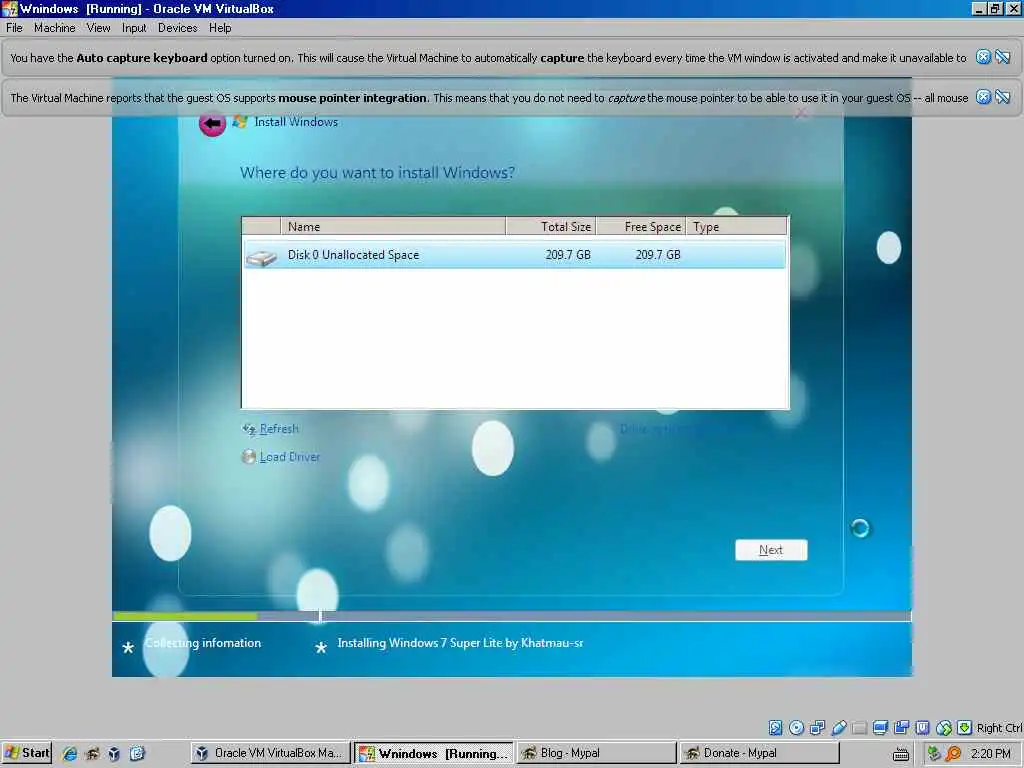The width and height of the screenshot is (1024, 768).
Task: Click the Next button
Action: point(771,550)
